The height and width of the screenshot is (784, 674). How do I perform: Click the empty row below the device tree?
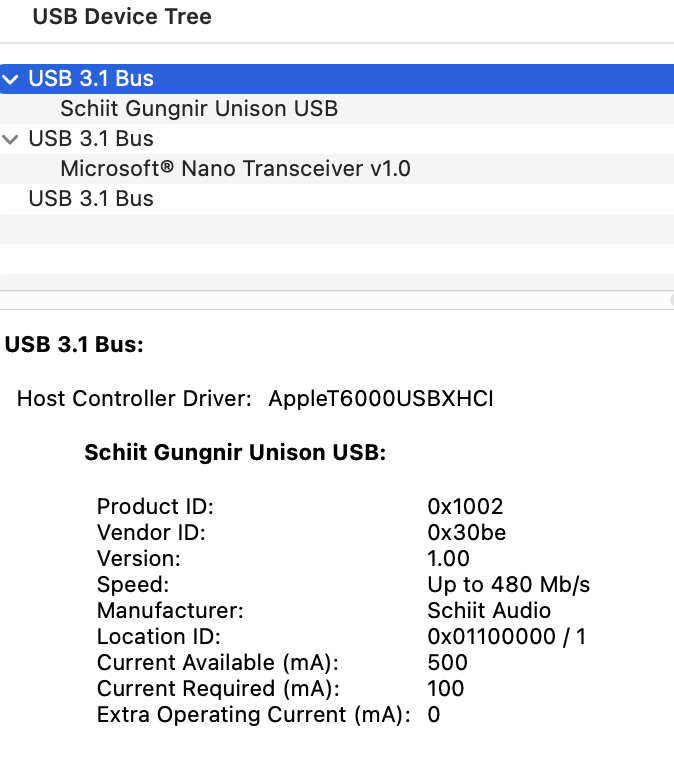(337, 229)
